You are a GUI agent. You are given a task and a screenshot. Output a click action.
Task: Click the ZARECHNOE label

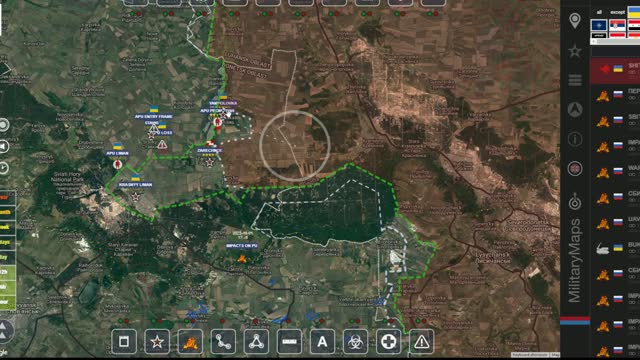(209, 150)
